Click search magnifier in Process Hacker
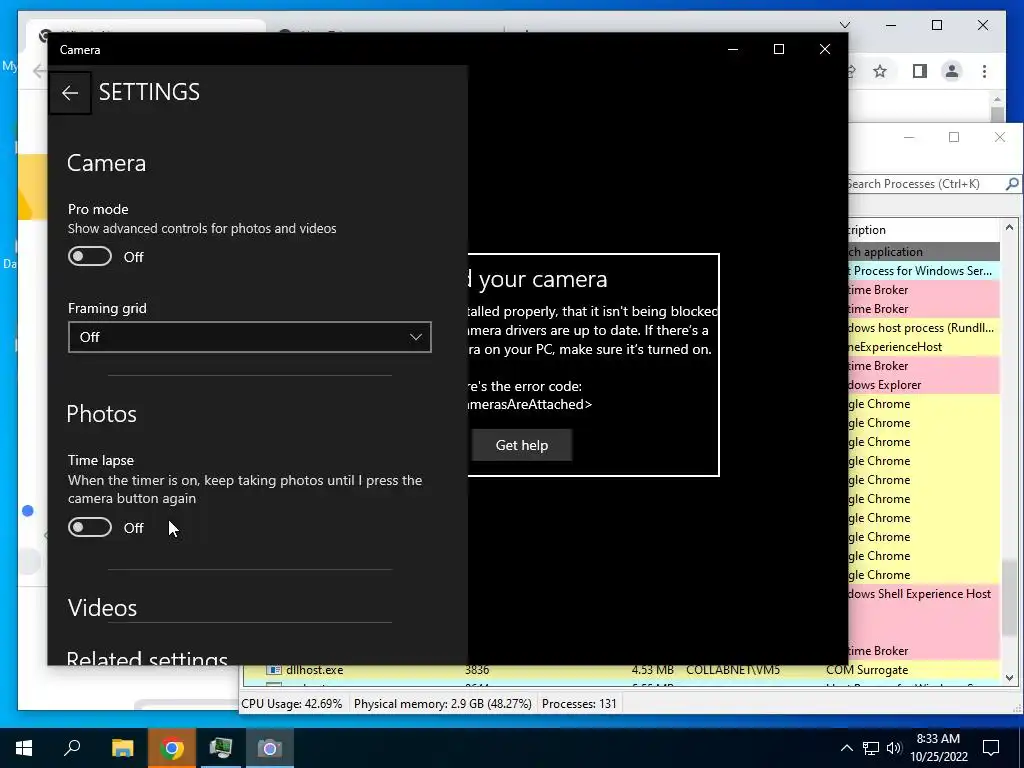This screenshot has height=768, width=1024. click(x=1012, y=184)
